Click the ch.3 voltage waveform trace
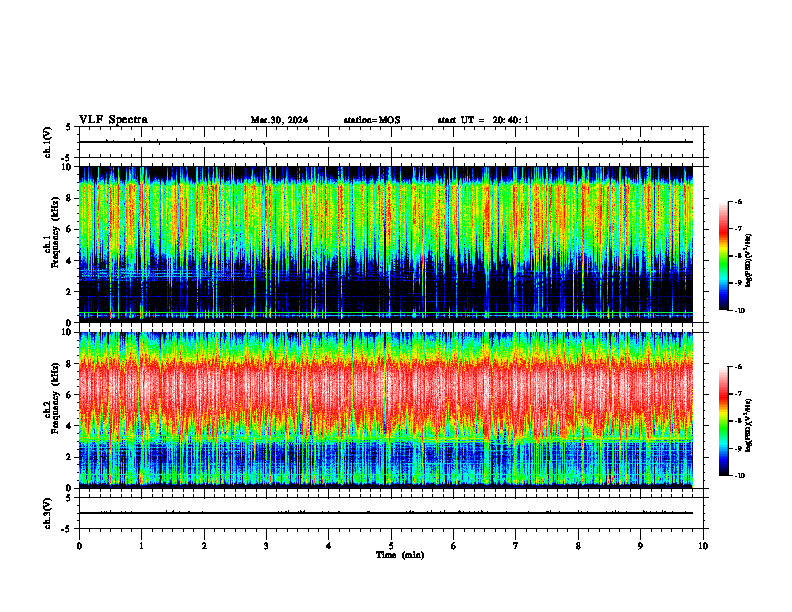The height and width of the screenshot is (612, 792). [386, 513]
